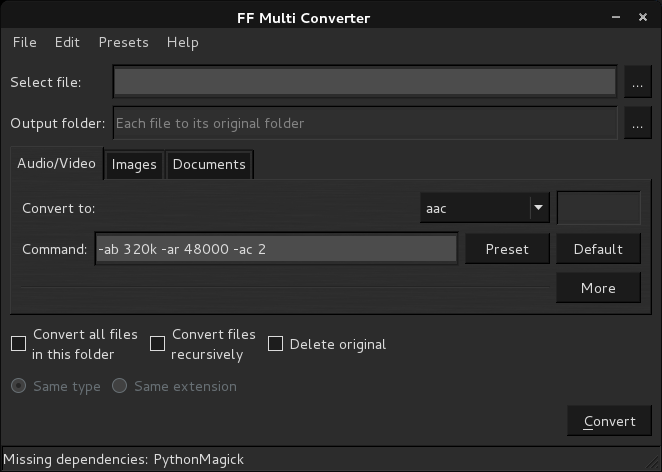
Task: Open the Convert to format dropdown showing aac
Action: tap(485, 208)
